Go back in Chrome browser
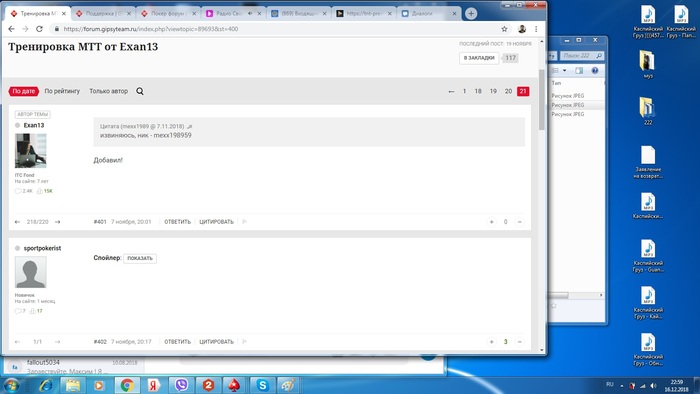This screenshot has width=700, height=394. pyautogui.click(x=12, y=29)
